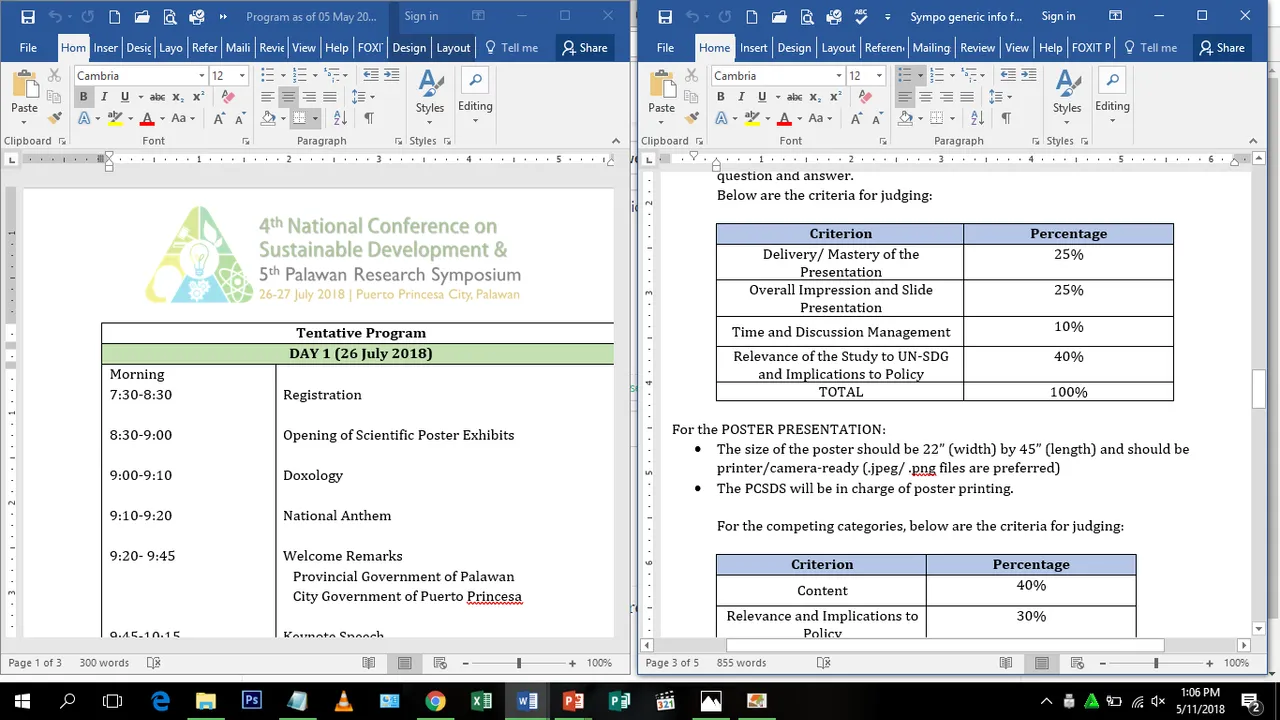The image size is (1280, 720).
Task: Toggle Align Left in the right Word window
Action: click(x=905, y=97)
